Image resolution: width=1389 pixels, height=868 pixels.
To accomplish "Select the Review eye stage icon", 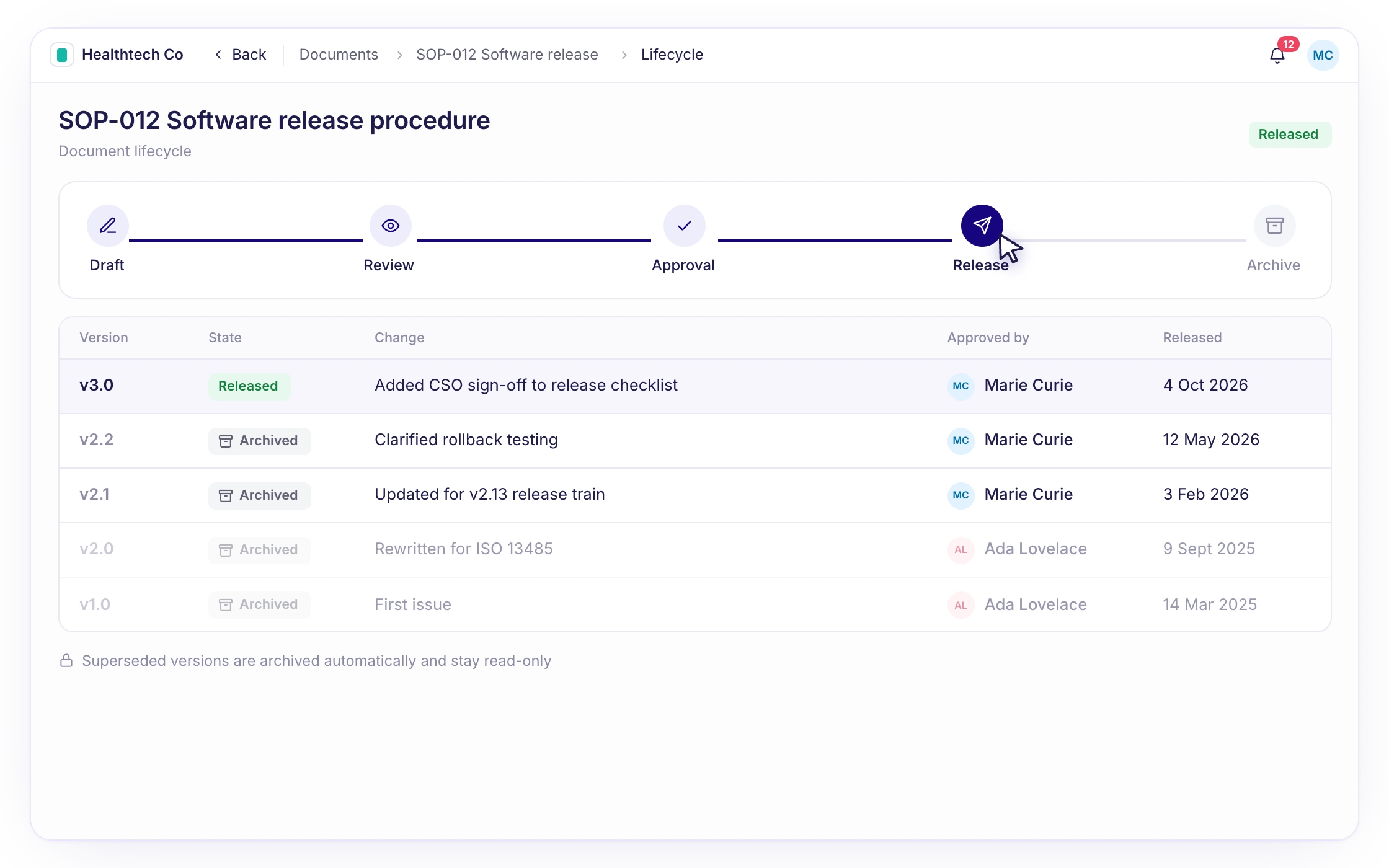I will [x=390, y=226].
